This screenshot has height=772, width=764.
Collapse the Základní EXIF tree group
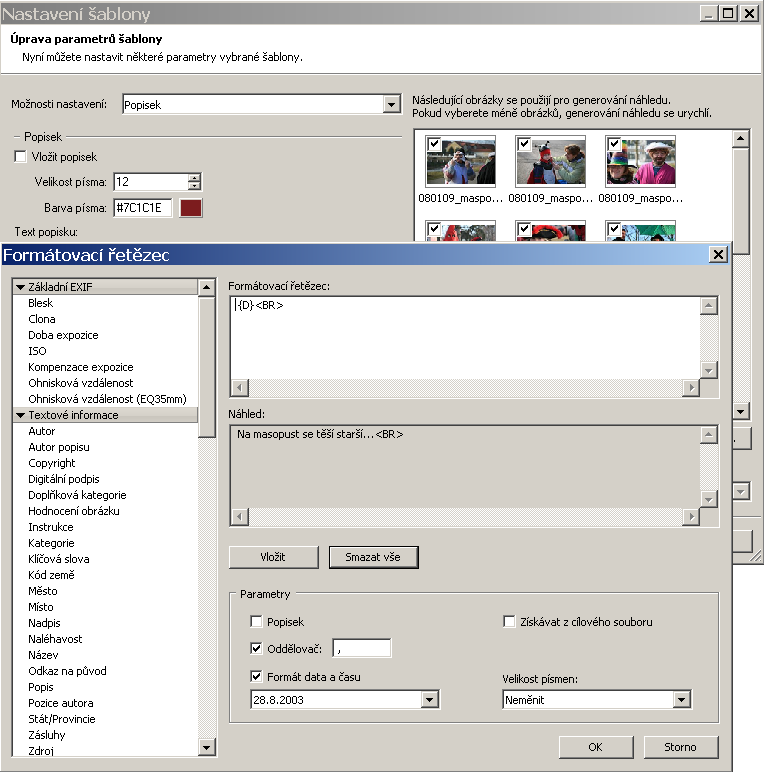tap(20, 287)
